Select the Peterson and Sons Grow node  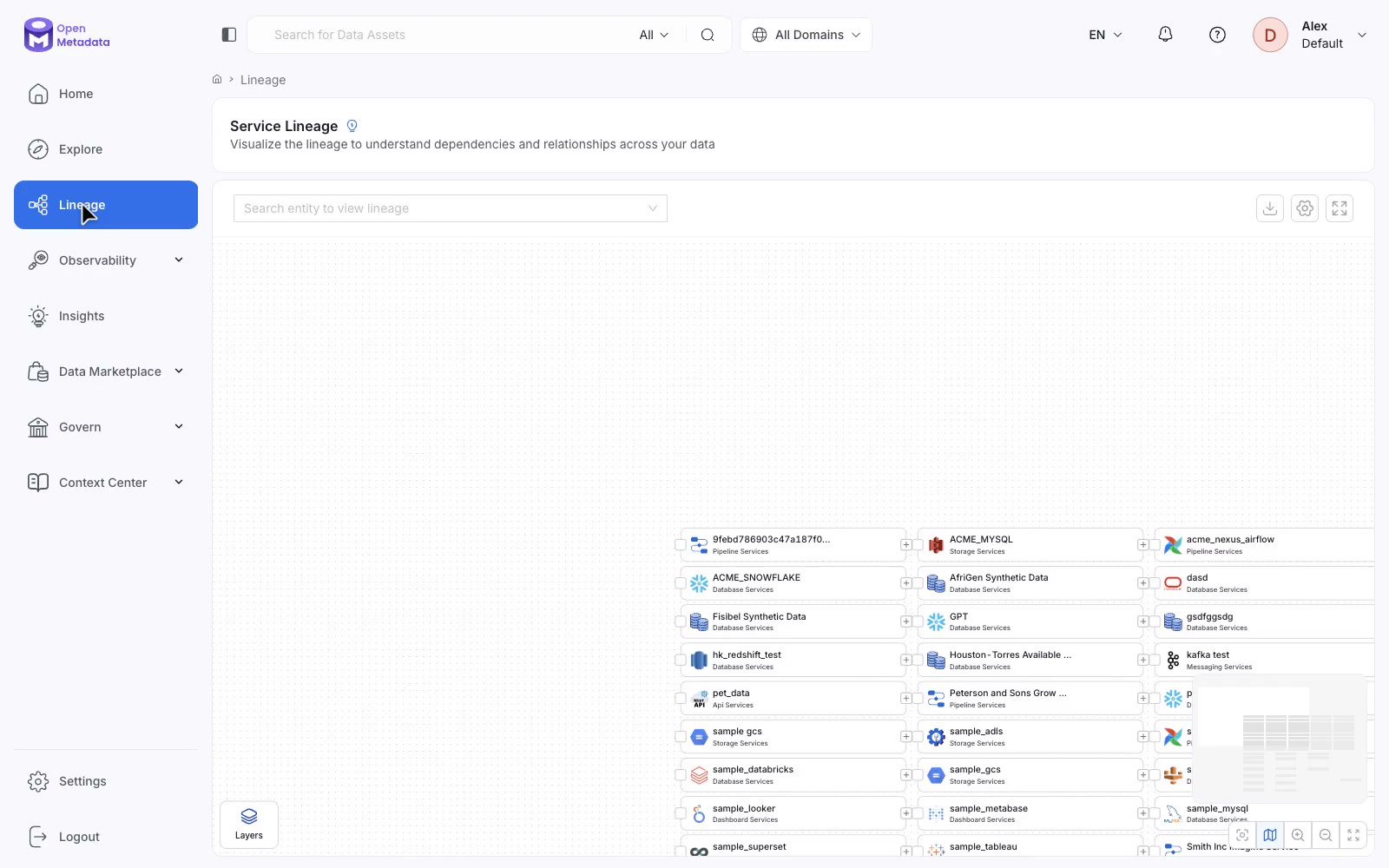click(1030, 698)
